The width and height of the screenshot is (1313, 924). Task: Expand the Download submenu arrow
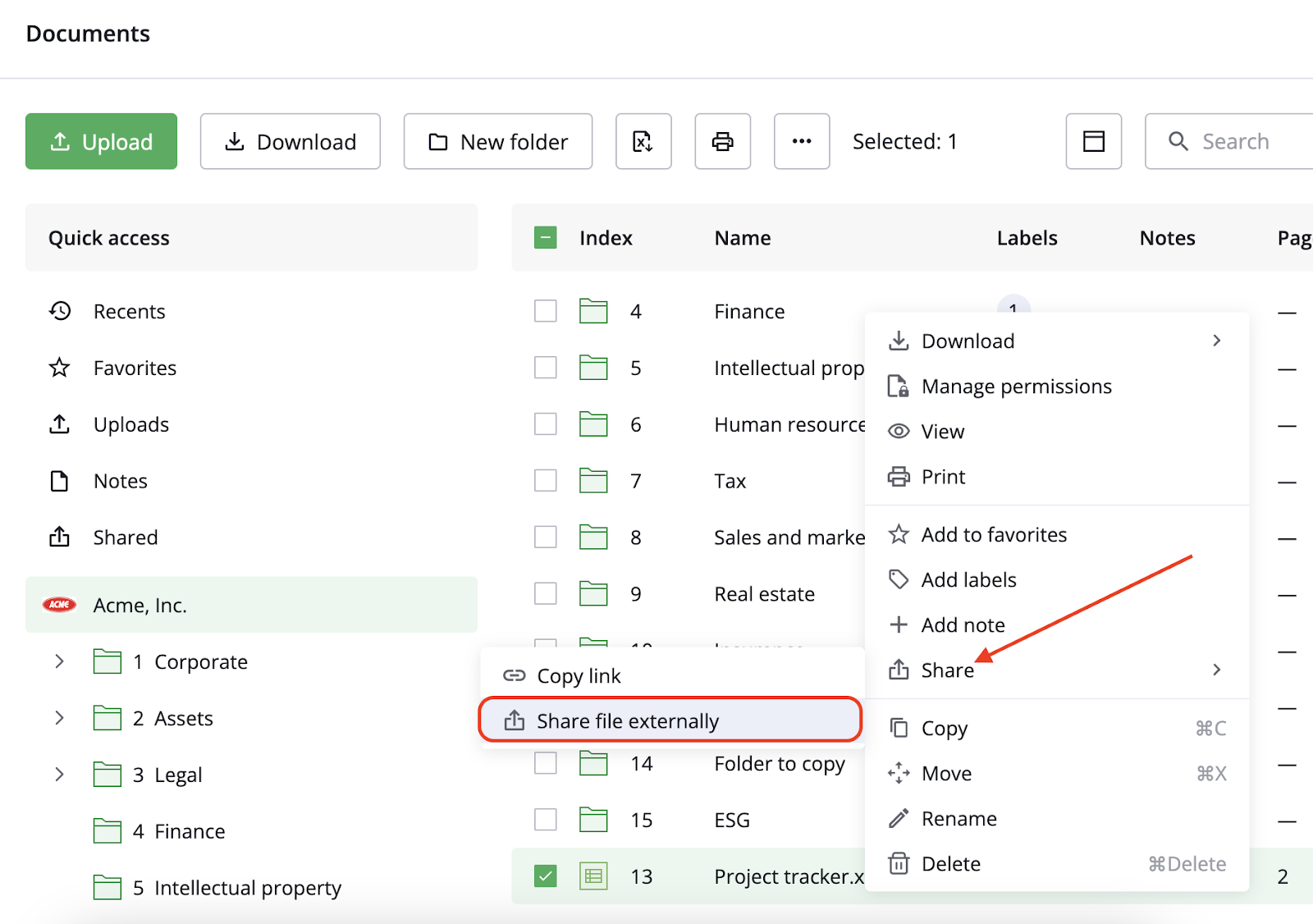pos(1217,341)
